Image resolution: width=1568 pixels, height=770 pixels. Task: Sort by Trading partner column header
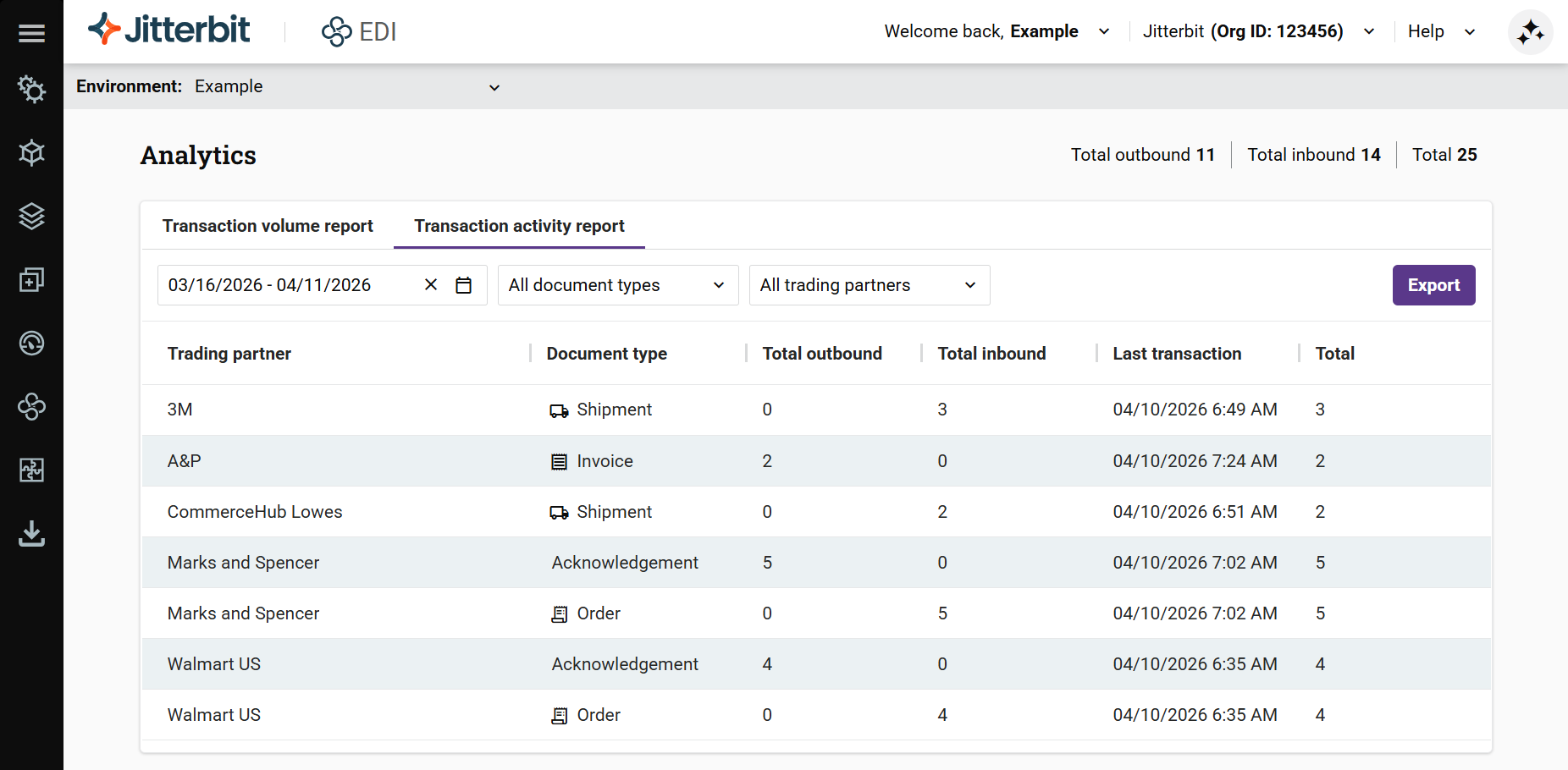click(229, 354)
